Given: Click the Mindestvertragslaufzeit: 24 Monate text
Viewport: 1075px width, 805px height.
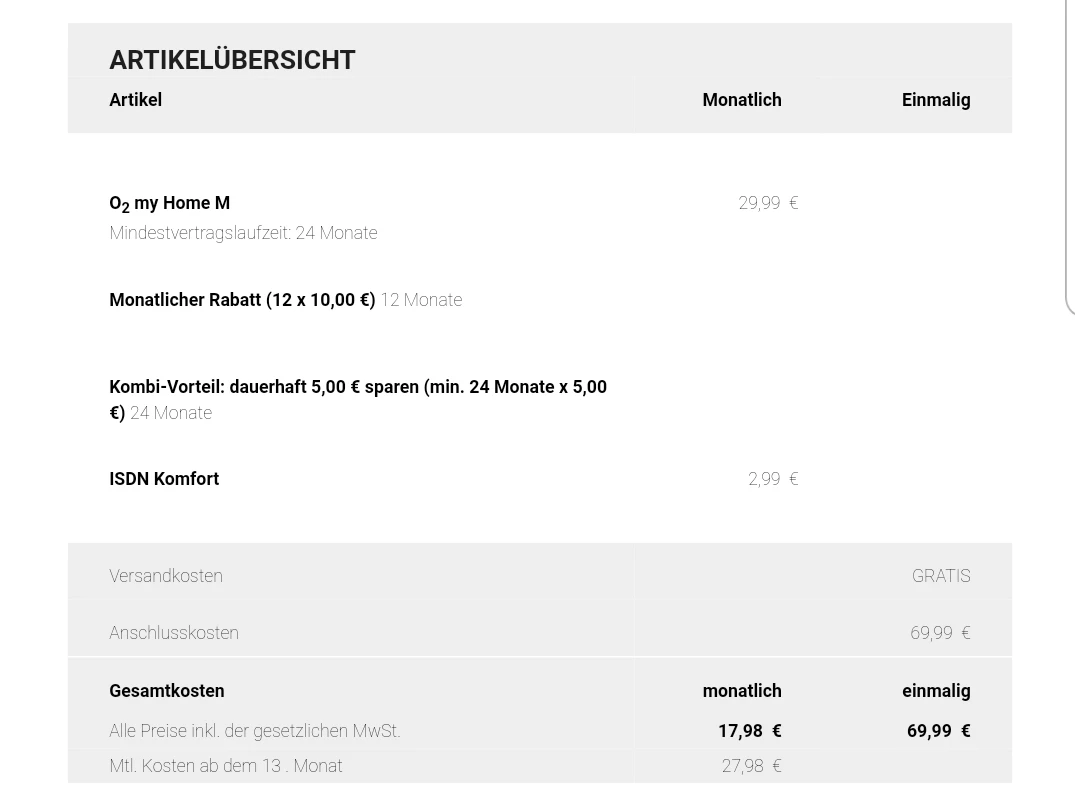Looking at the screenshot, I should (x=243, y=233).
